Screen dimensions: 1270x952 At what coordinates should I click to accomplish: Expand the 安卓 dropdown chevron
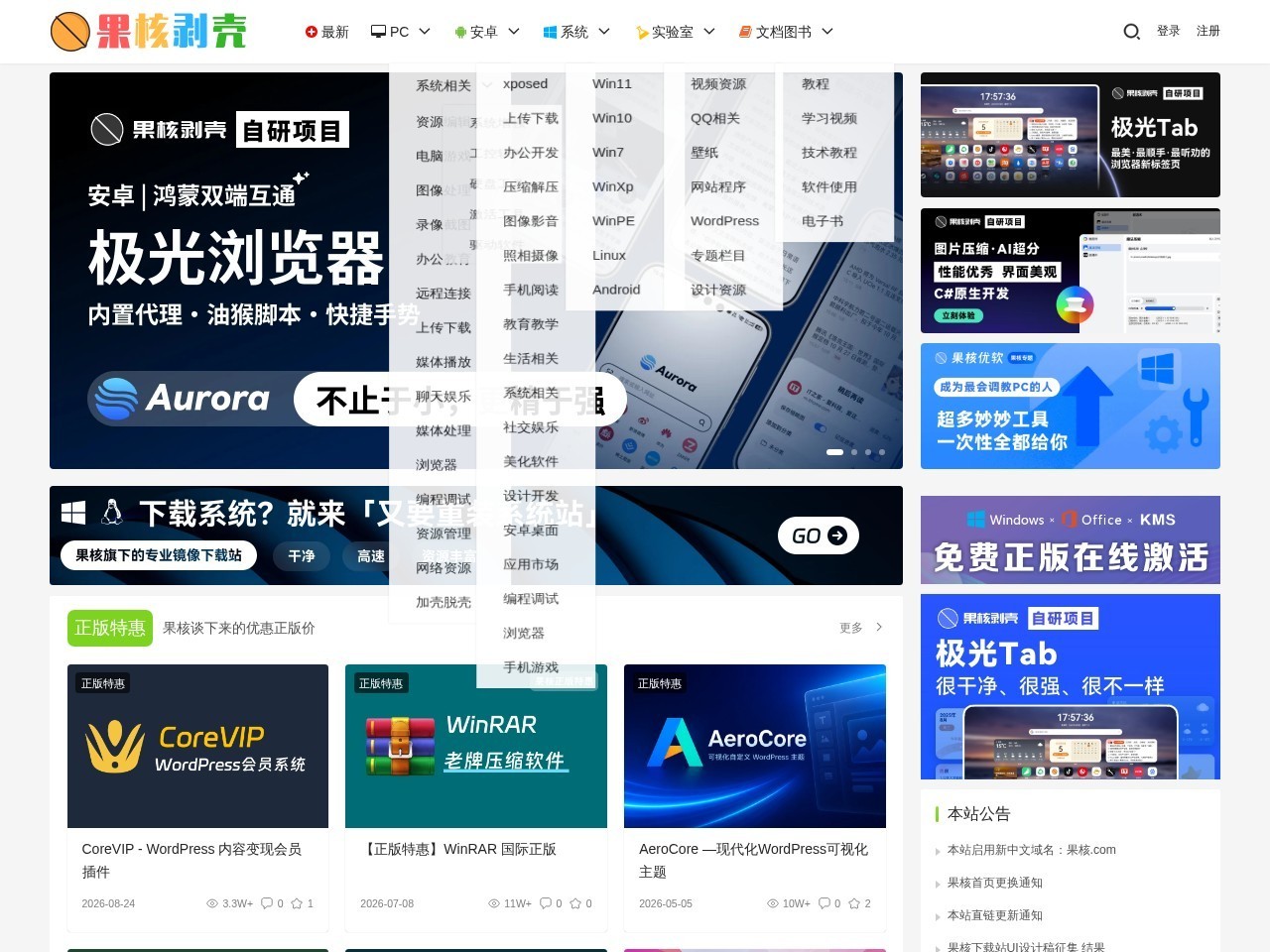point(514,32)
